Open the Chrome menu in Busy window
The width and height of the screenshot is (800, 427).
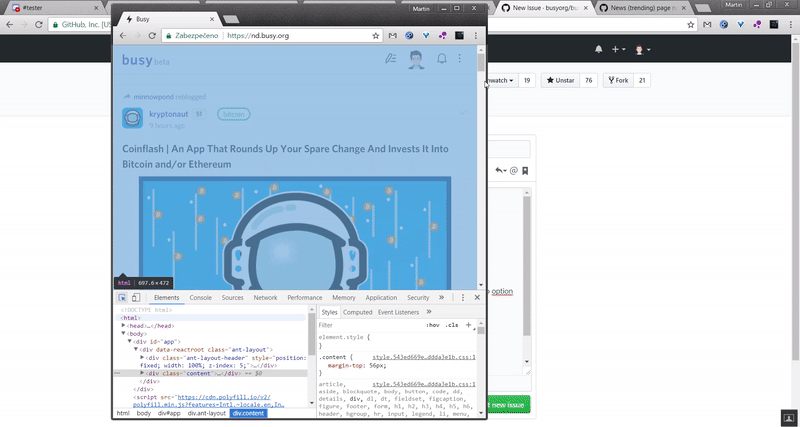click(x=476, y=36)
